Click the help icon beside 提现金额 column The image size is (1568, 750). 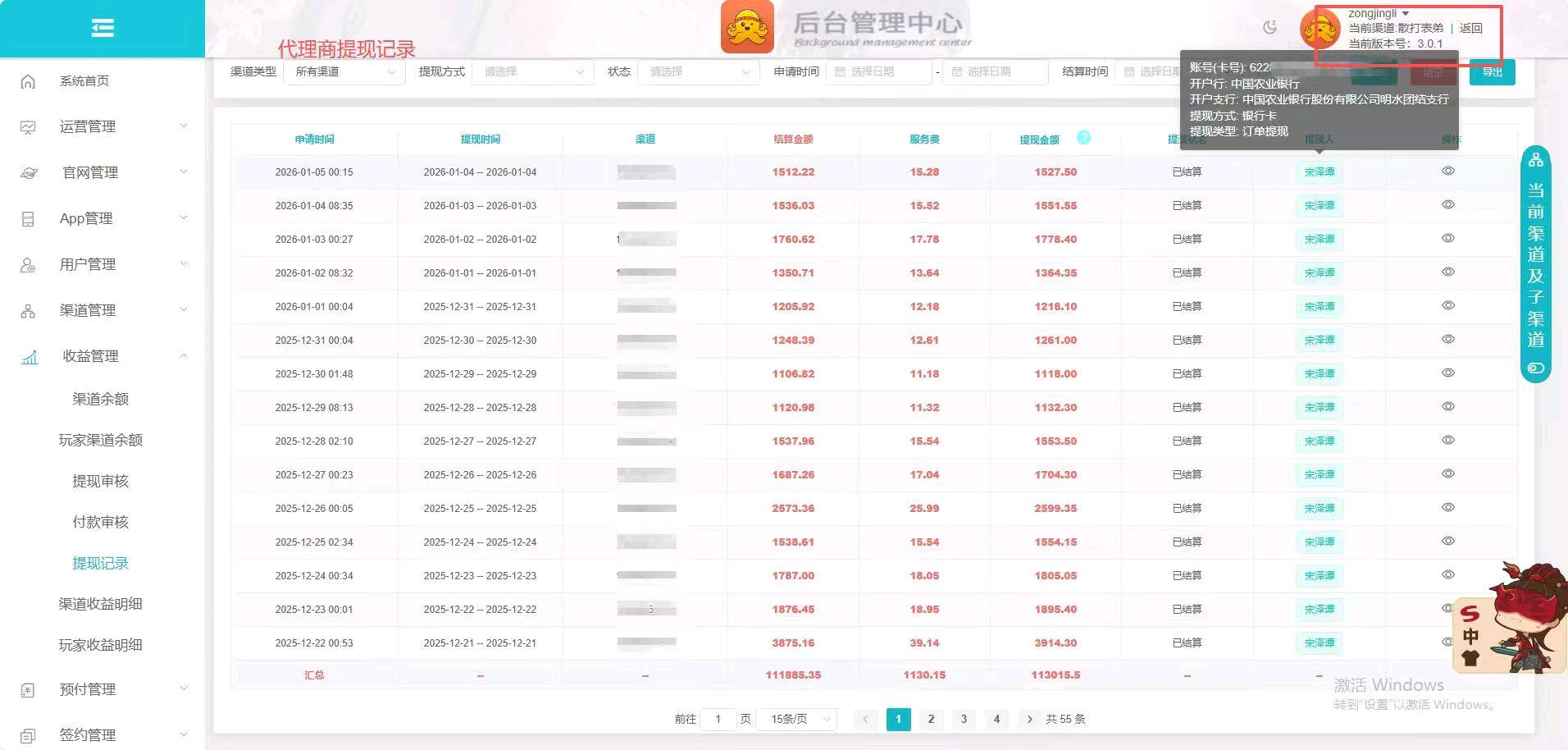pos(1084,138)
